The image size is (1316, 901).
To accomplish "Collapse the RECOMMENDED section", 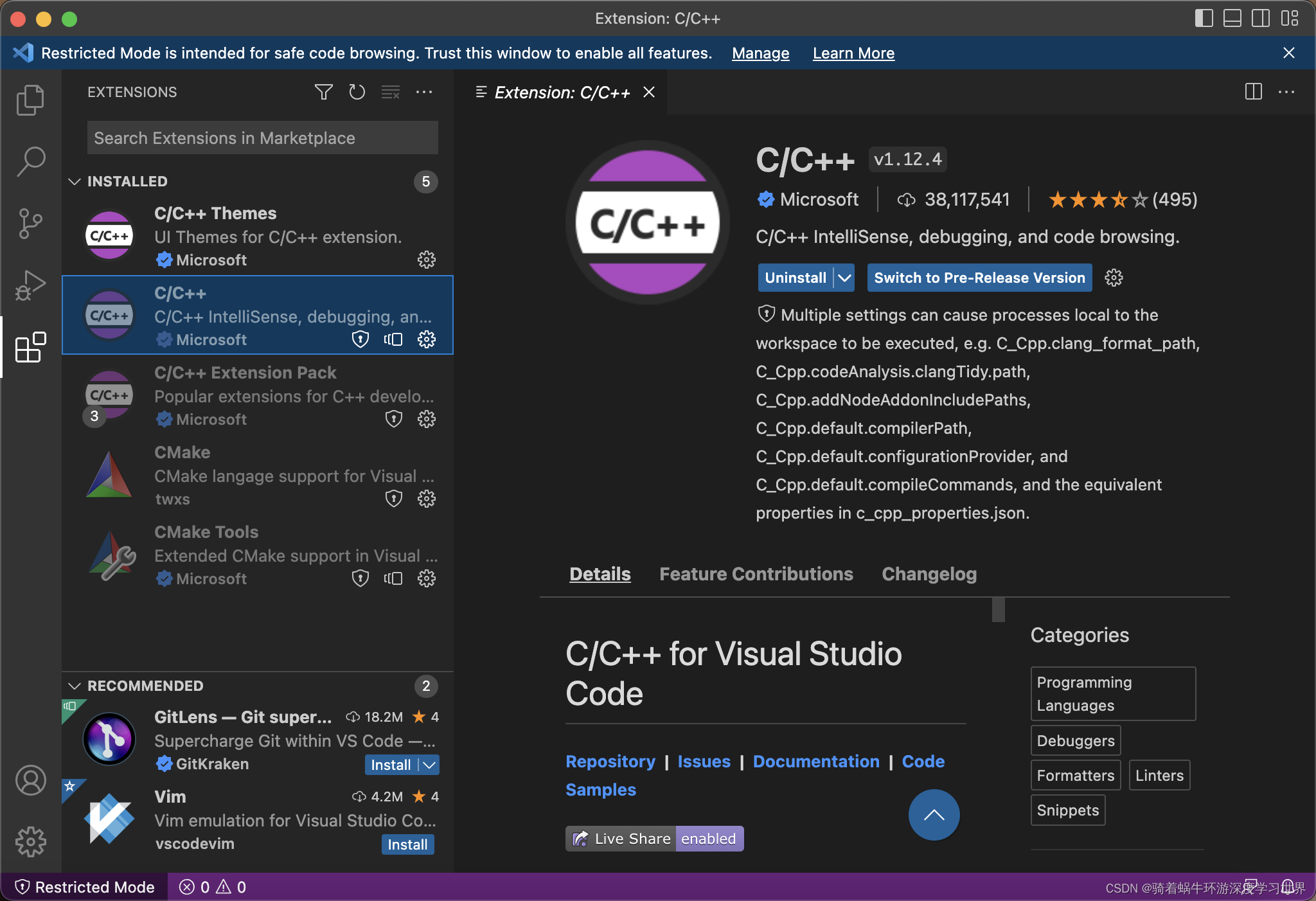I will [75, 686].
